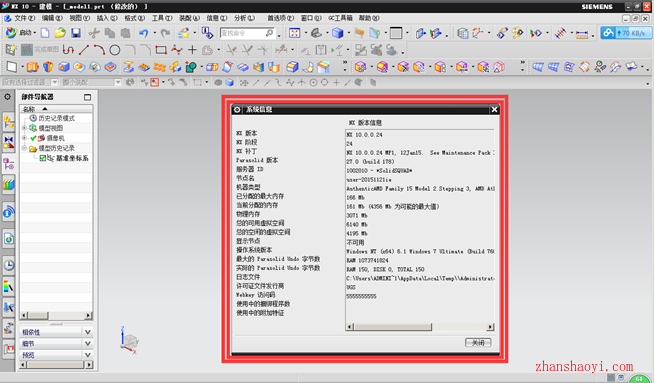Select 历史记录模式 tree item
The width and height of the screenshot is (654, 383).
click(x=56, y=118)
